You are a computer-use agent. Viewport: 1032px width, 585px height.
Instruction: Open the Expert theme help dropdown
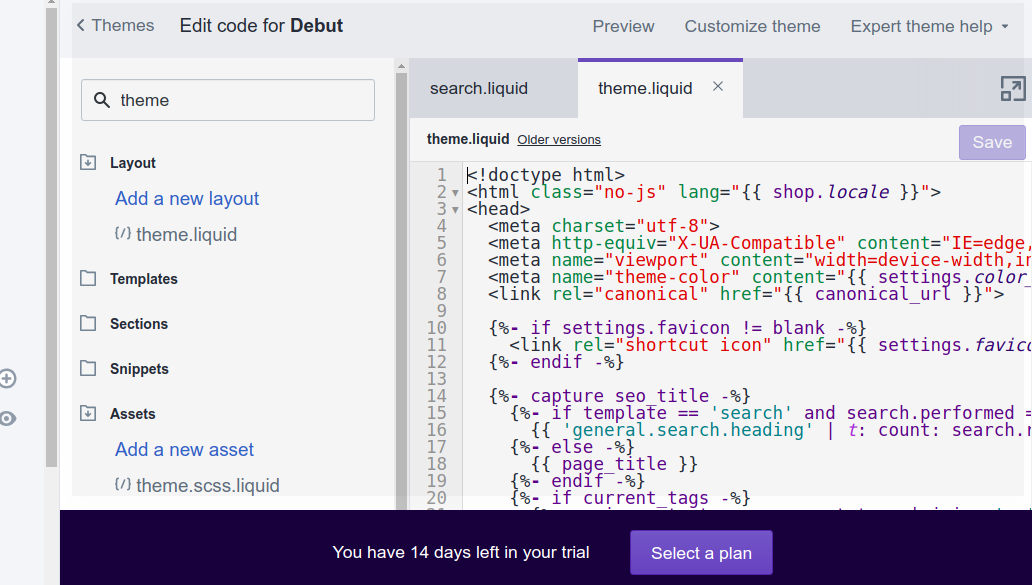pos(929,26)
